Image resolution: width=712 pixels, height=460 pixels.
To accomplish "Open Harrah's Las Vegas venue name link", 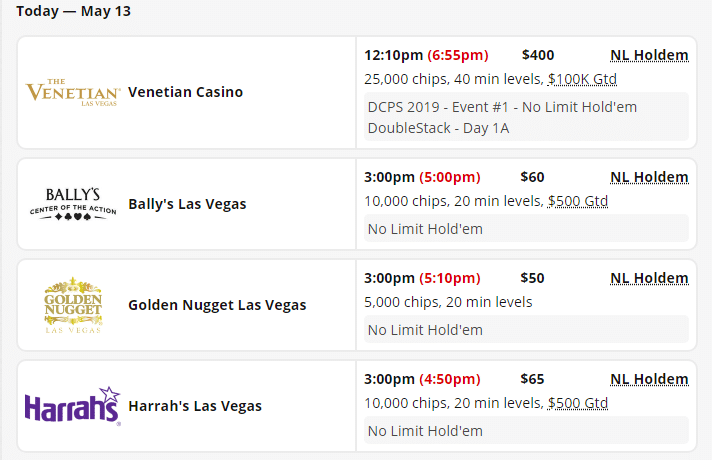I will [x=195, y=406].
